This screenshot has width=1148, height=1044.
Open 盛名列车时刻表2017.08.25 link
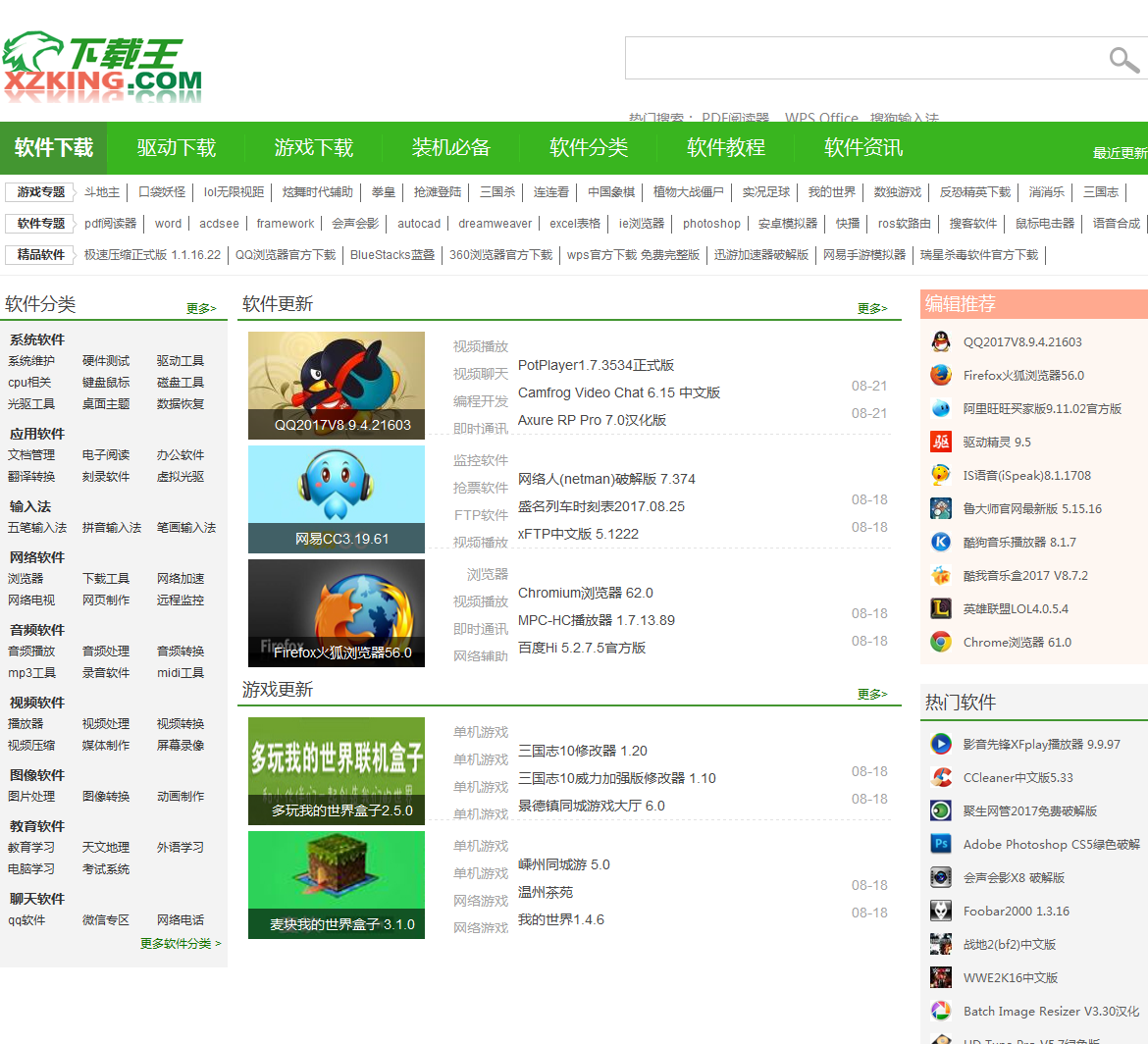point(601,506)
